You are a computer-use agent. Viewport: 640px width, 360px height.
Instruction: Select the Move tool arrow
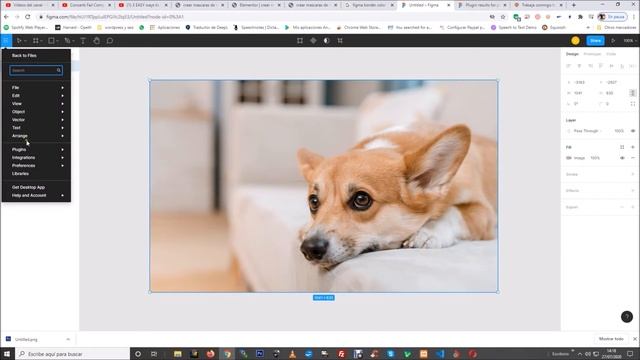coord(18,40)
